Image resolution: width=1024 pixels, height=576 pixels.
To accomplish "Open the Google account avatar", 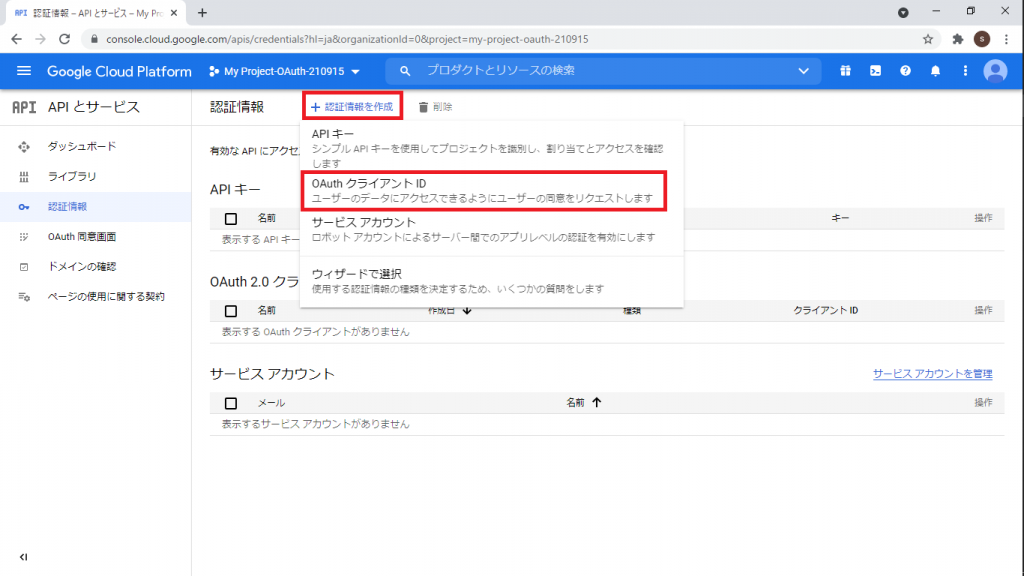I will coord(995,71).
